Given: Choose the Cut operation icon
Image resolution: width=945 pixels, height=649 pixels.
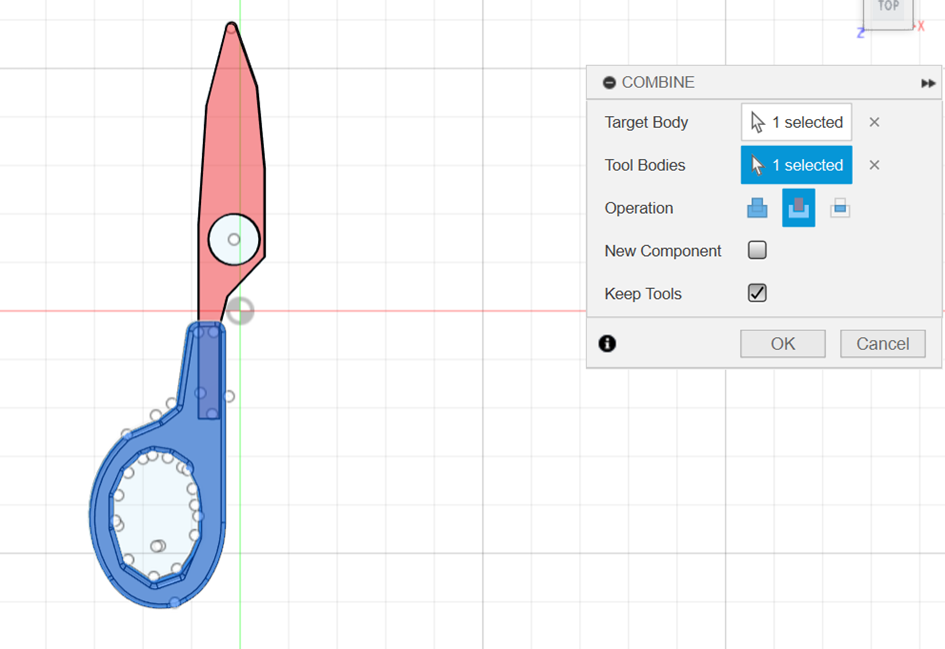Looking at the screenshot, I should (798, 208).
